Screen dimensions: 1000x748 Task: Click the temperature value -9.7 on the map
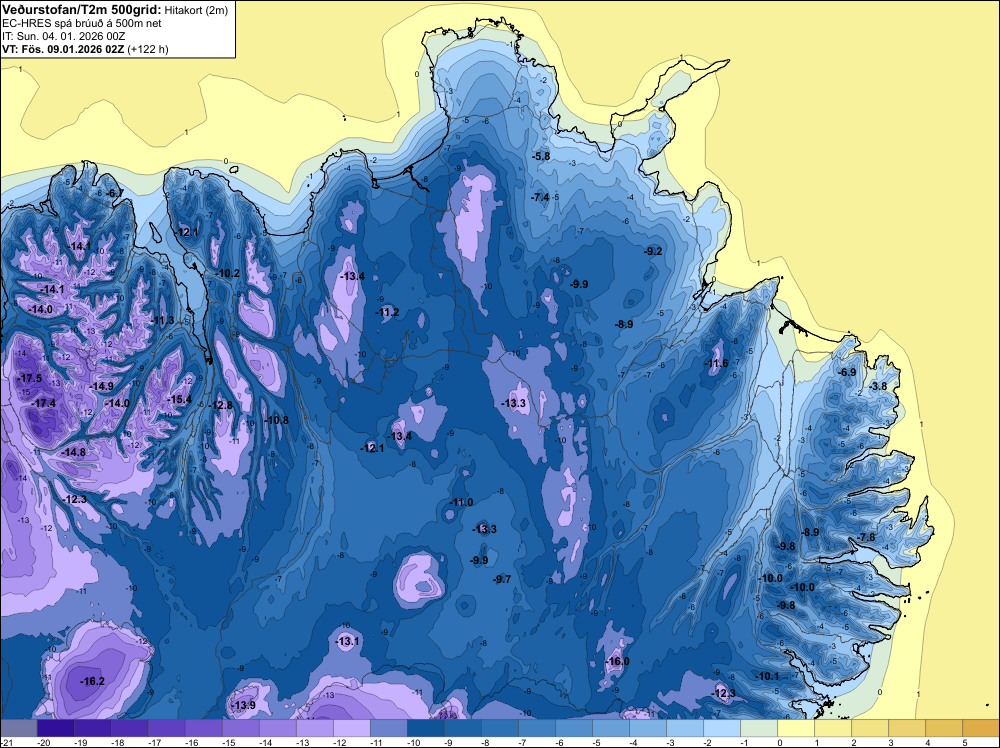coord(502,580)
